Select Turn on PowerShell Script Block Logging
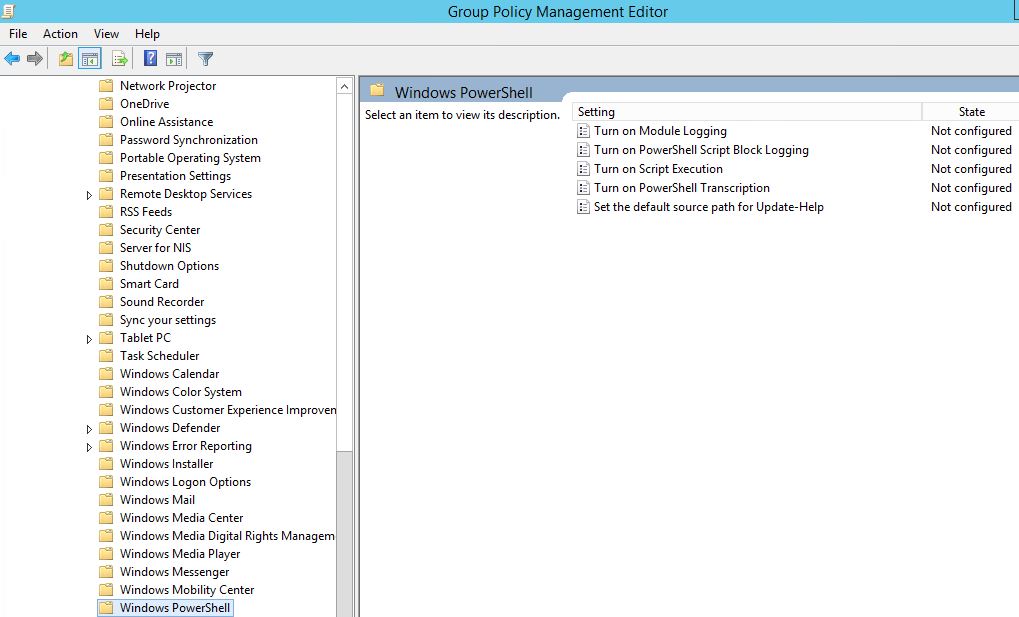This screenshot has width=1019, height=617. coord(701,150)
